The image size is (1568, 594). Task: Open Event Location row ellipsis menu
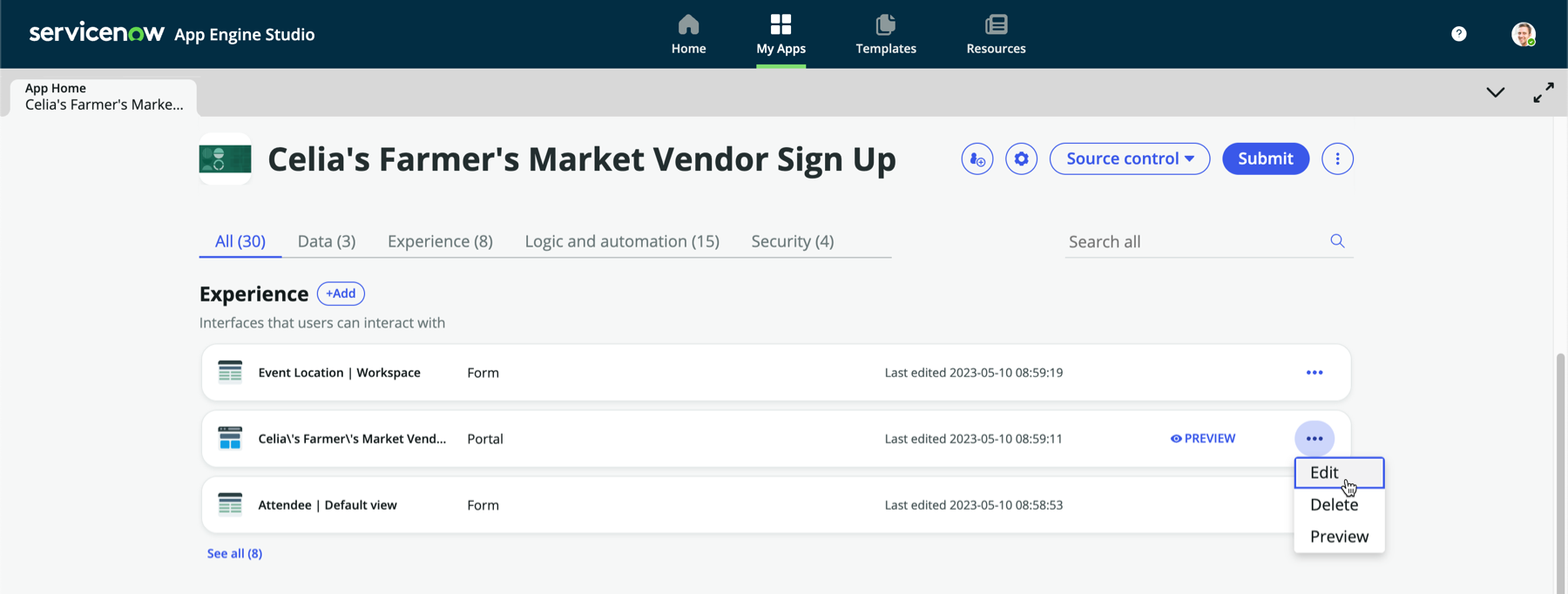(x=1314, y=373)
